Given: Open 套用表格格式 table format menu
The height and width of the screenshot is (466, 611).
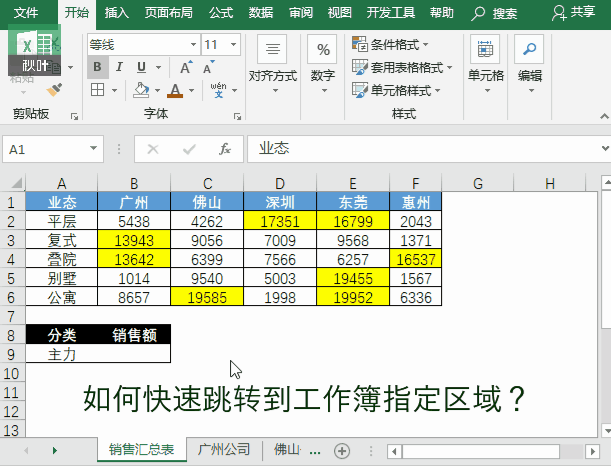Looking at the screenshot, I should point(402,67).
